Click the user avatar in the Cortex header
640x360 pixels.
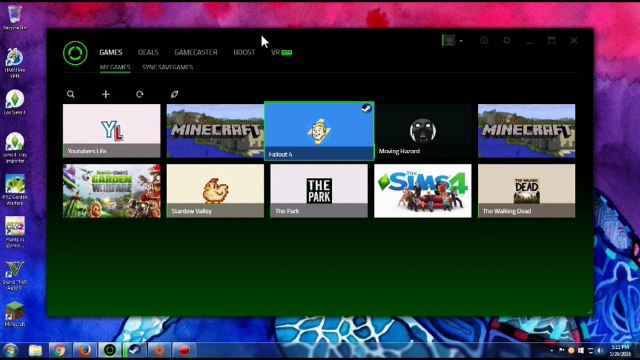point(449,40)
